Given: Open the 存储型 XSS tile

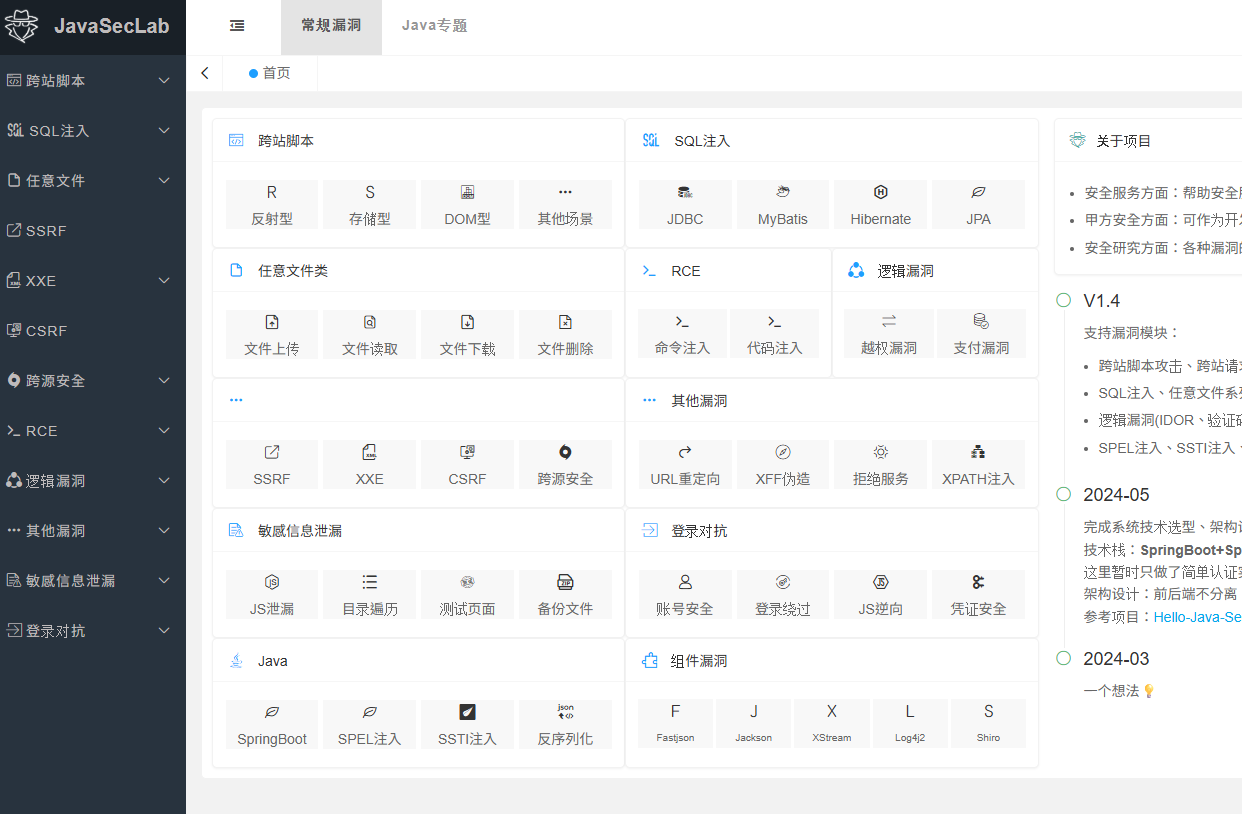Looking at the screenshot, I should pyautogui.click(x=370, y=205).
